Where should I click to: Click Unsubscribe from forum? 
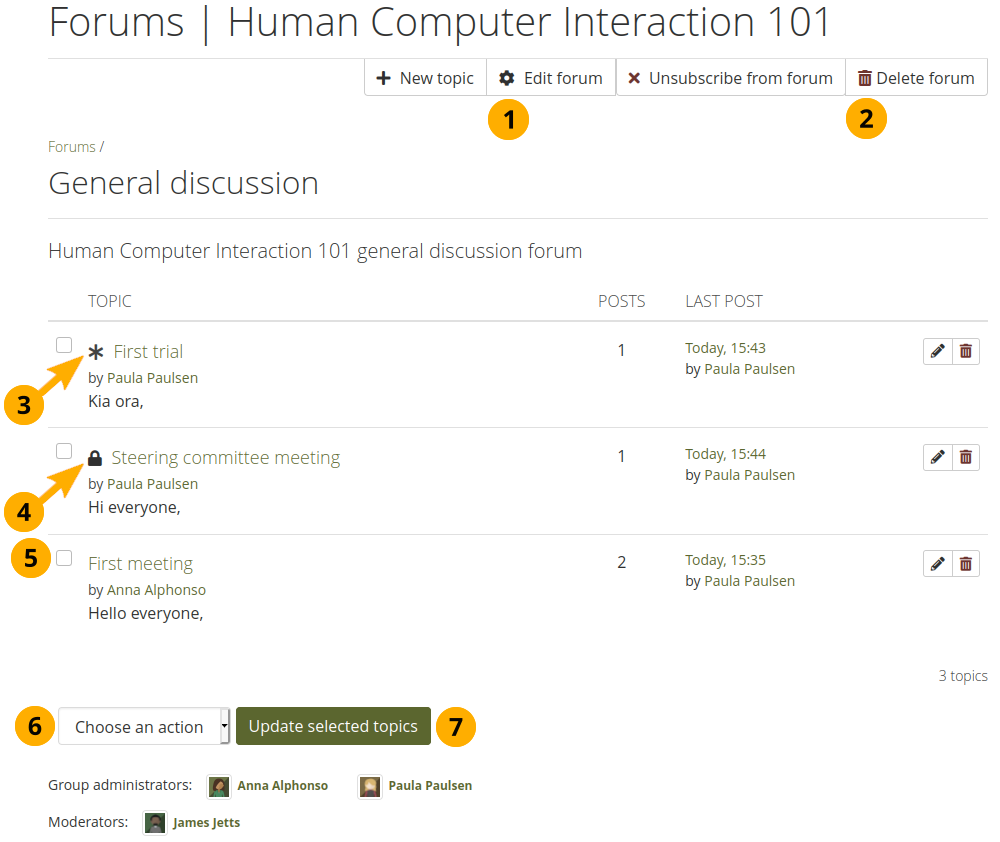coord(730,78)
